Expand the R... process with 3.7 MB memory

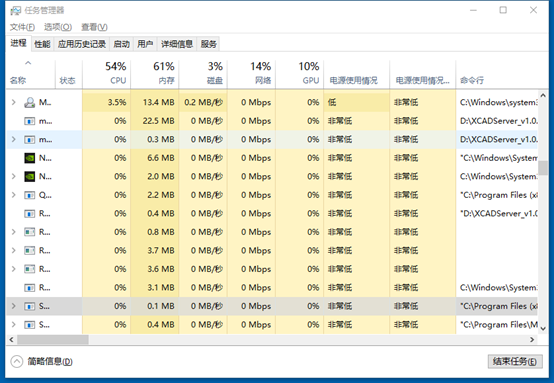13,251
